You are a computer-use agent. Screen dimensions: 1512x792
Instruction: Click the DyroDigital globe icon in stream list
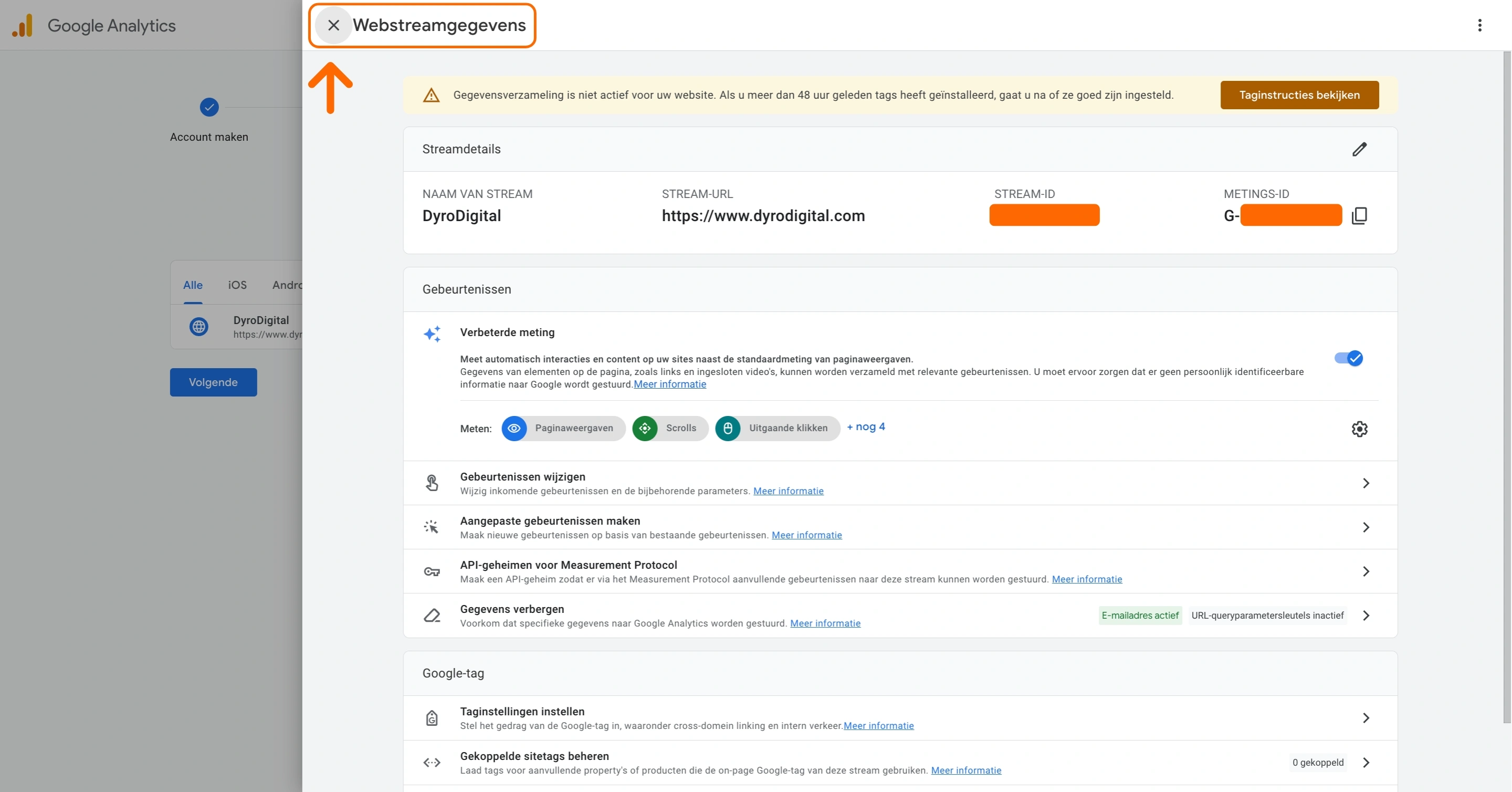pyautogui.click(x=198, y=327)
